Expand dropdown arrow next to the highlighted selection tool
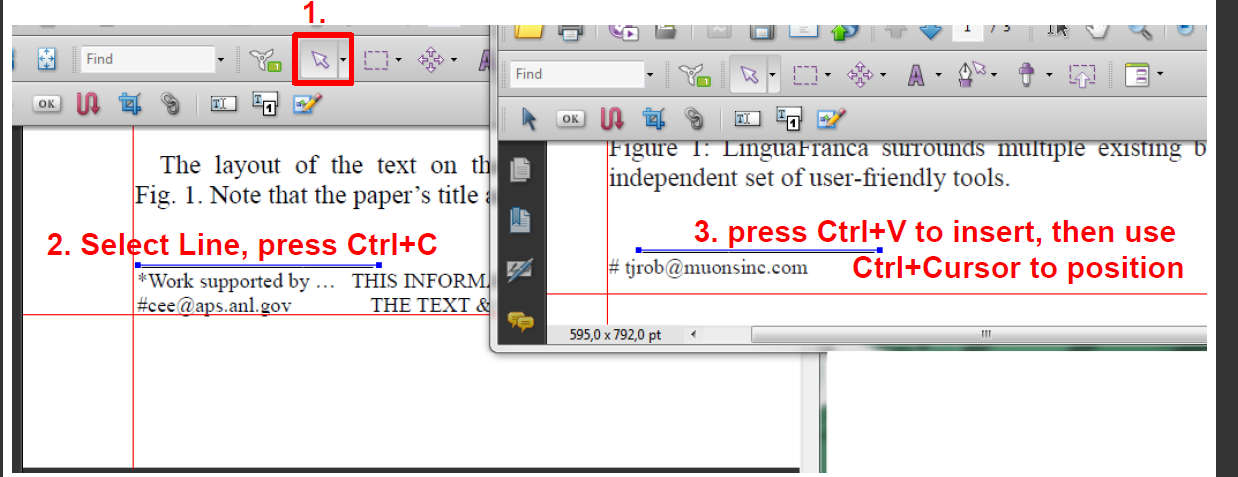Screen dimensions: 1238x477 point(343,60)
